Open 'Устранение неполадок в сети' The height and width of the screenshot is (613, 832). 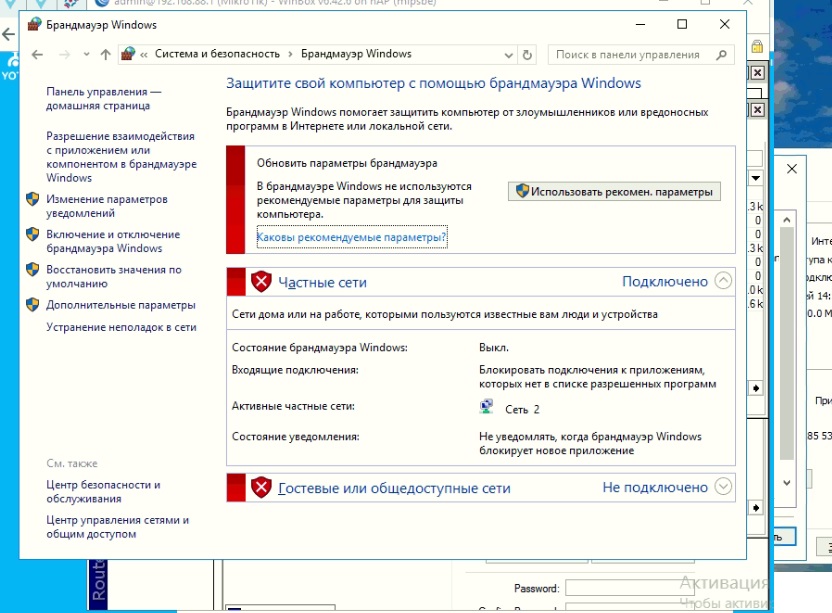tap(122, 327)
